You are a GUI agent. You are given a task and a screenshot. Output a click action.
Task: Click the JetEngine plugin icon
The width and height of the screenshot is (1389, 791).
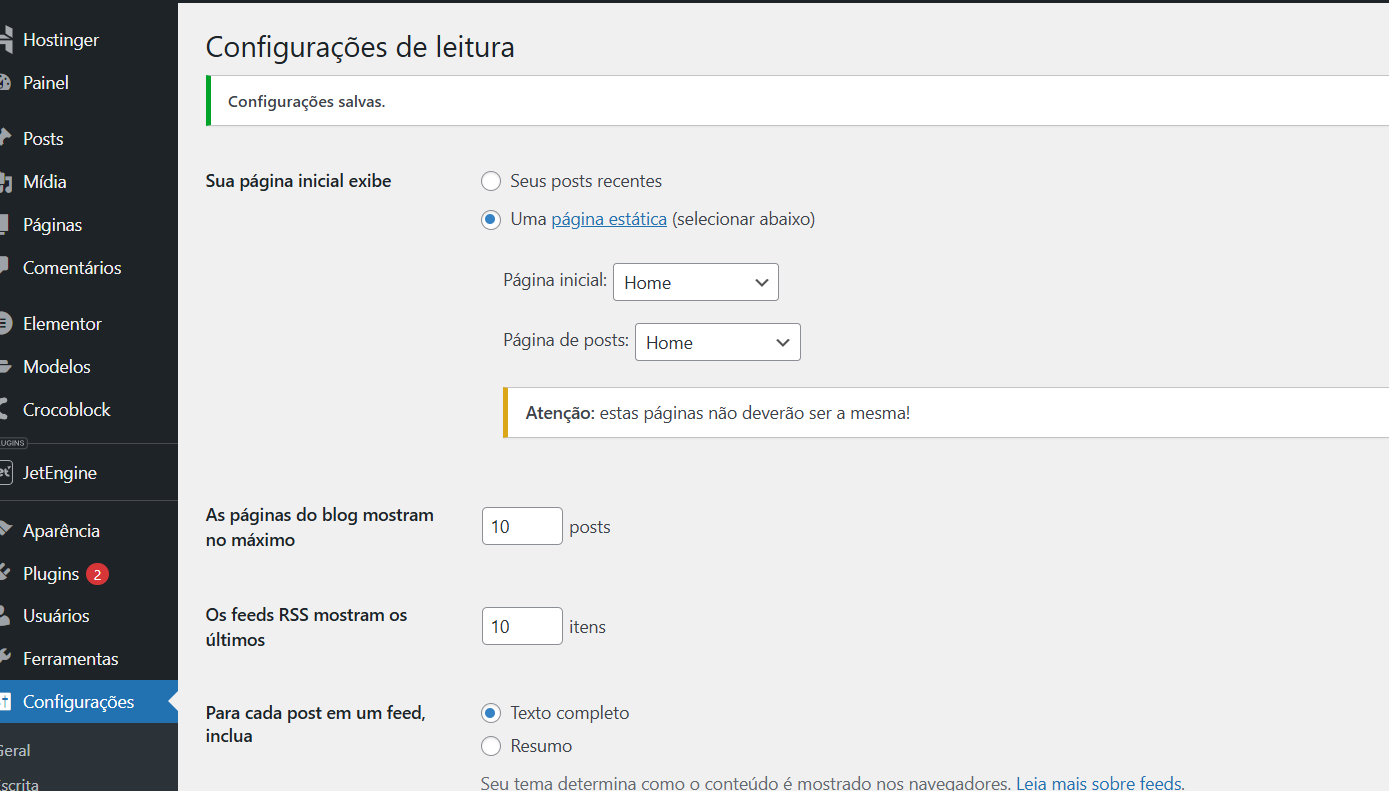tap(5, 473)
